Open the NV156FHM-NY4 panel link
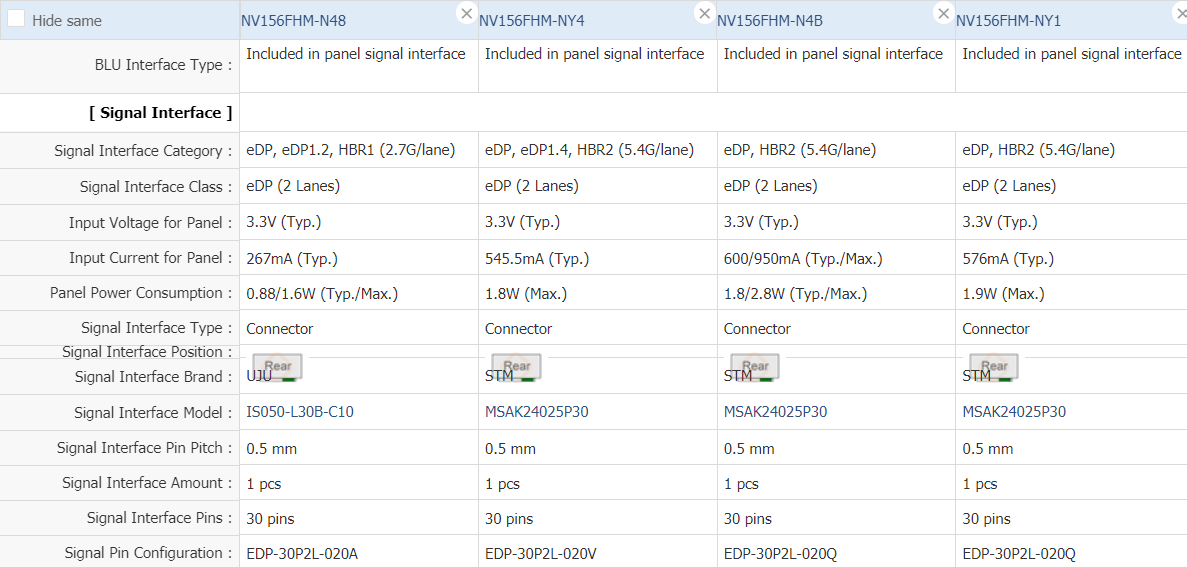The height and width of the screenshot is (567, 1187). click(x=532, y=20)
